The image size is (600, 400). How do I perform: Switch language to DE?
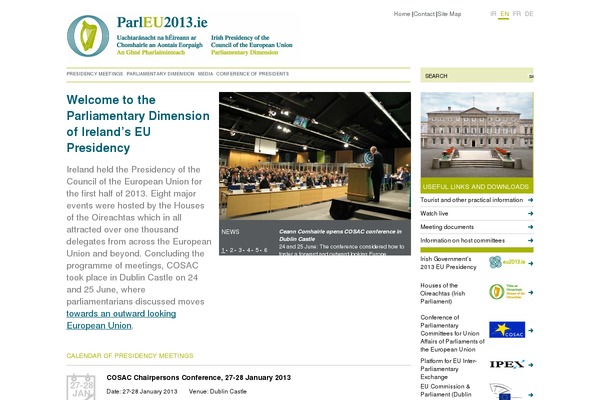pos(529,14)
